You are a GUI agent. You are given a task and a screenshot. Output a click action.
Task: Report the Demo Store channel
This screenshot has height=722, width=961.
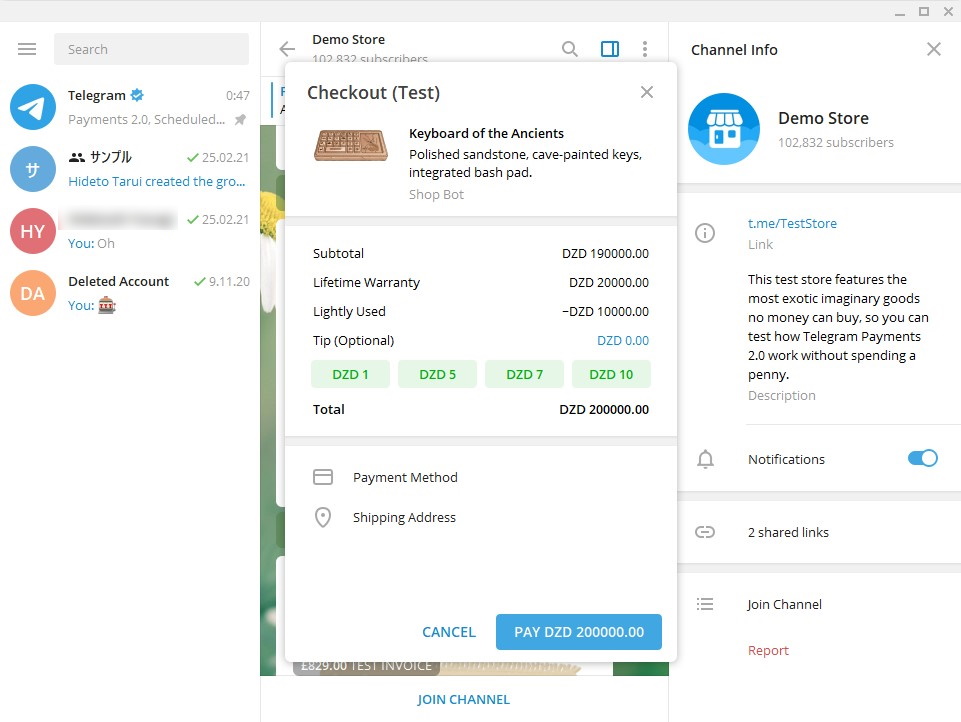(768, 650)
